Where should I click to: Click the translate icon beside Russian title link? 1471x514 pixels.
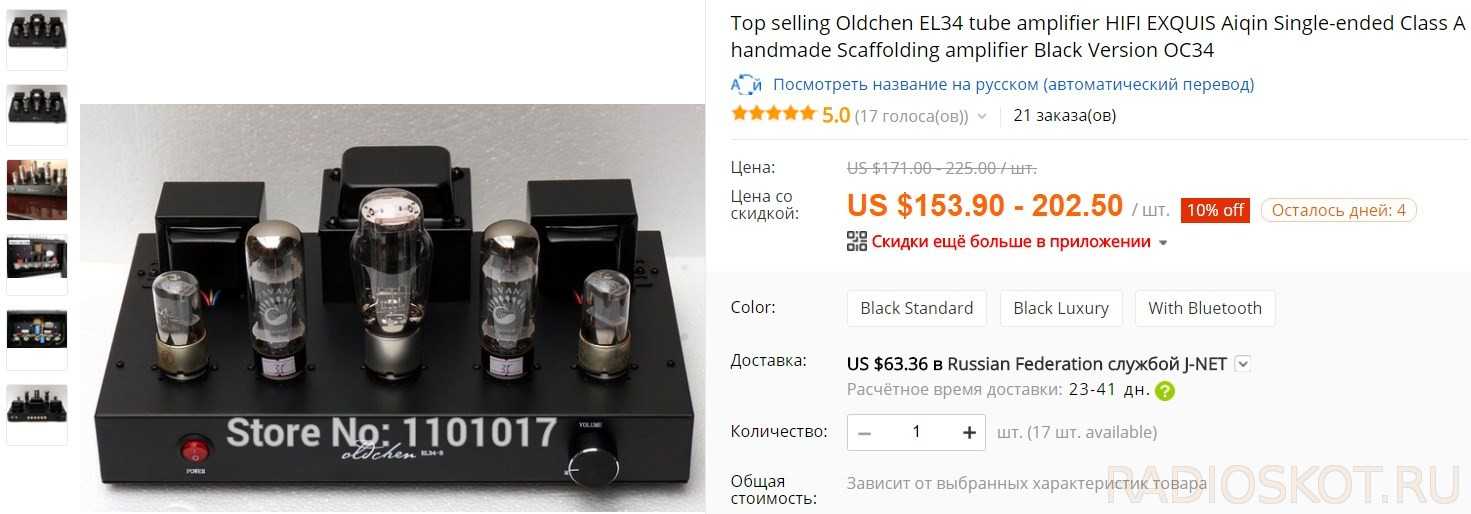[x=746, y=85]
